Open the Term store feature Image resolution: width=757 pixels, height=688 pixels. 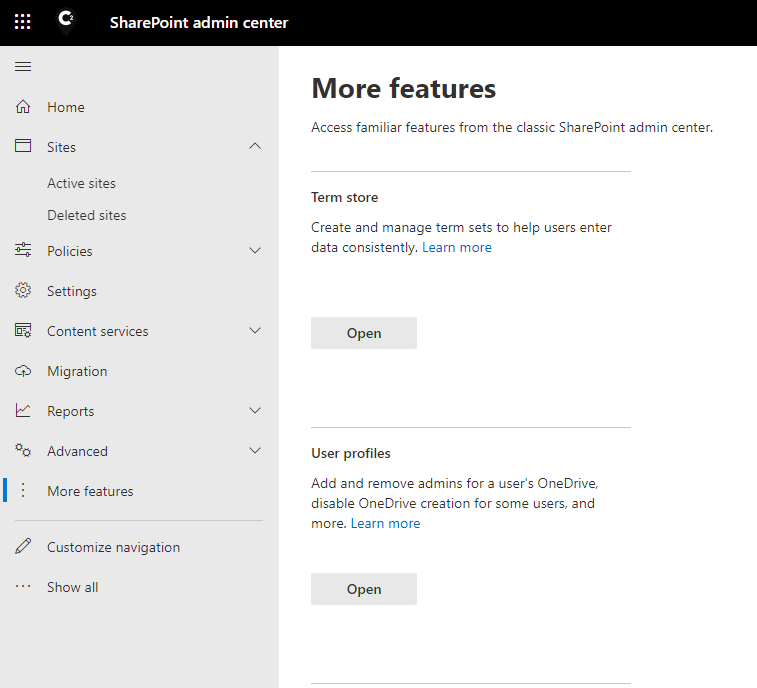pyautogui.click(x=364, y=333)
